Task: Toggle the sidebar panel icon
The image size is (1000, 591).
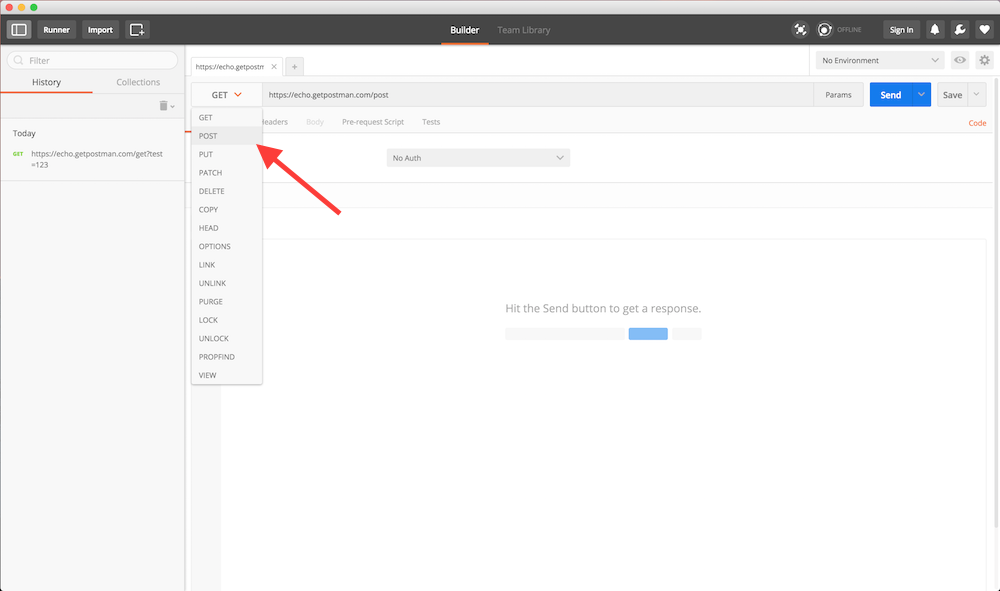Action: coord(18,29)
